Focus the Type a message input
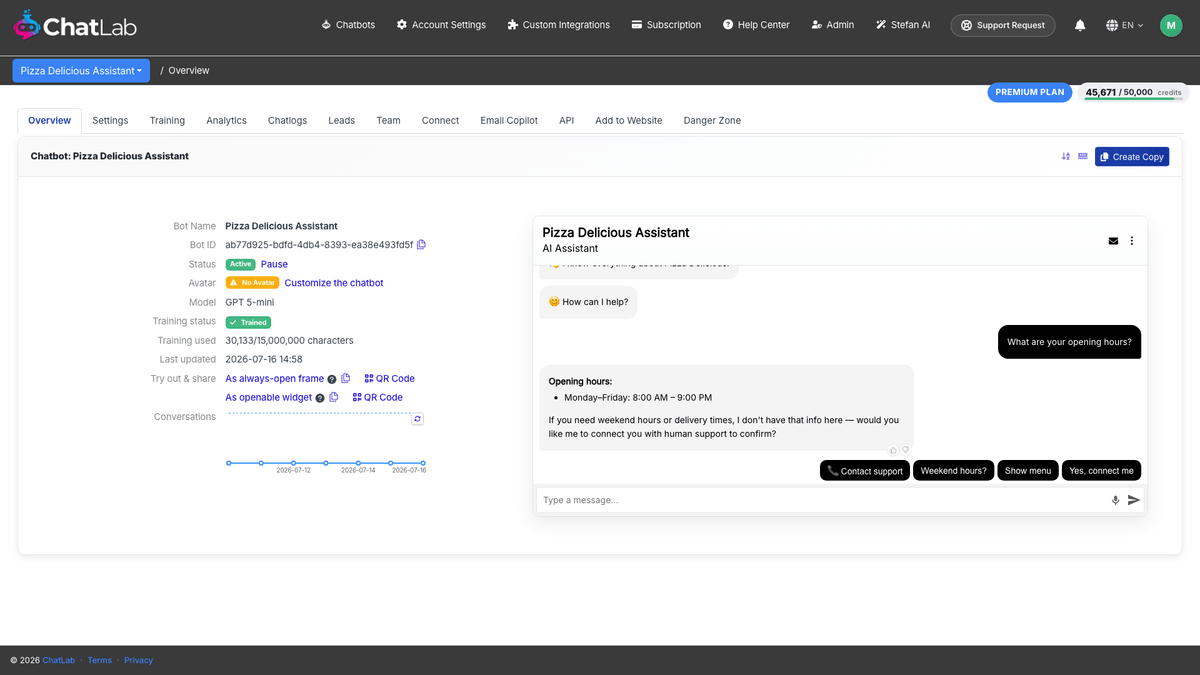The height and width of the screenshot is (675, 1200). click(822, 500)
